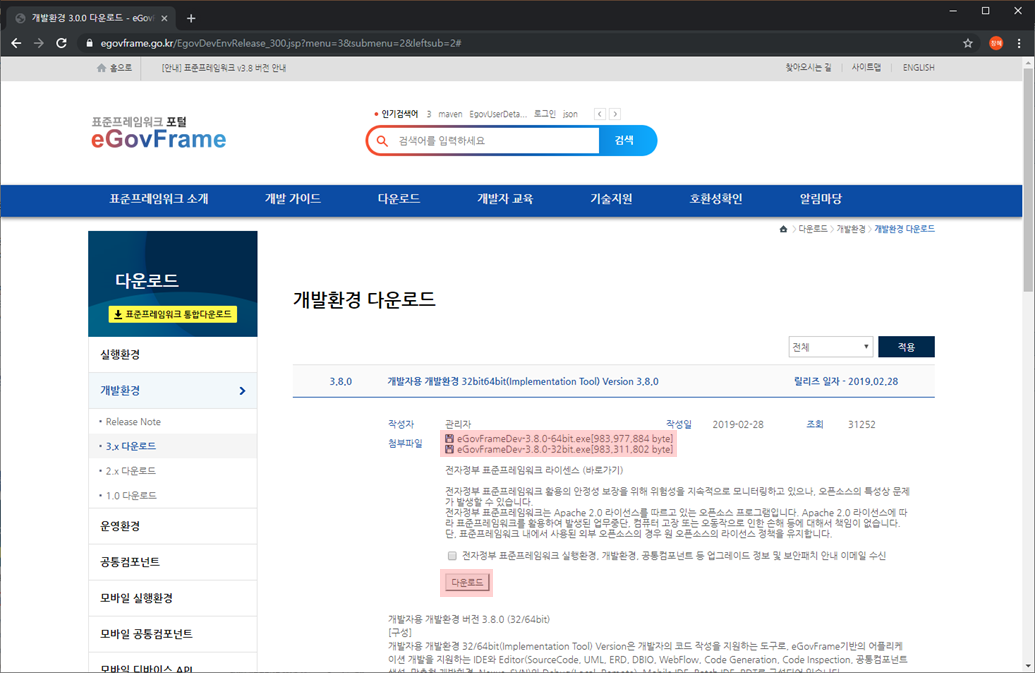Click breadcrumb 개발환경 다운로드 link

coord(904,229)
